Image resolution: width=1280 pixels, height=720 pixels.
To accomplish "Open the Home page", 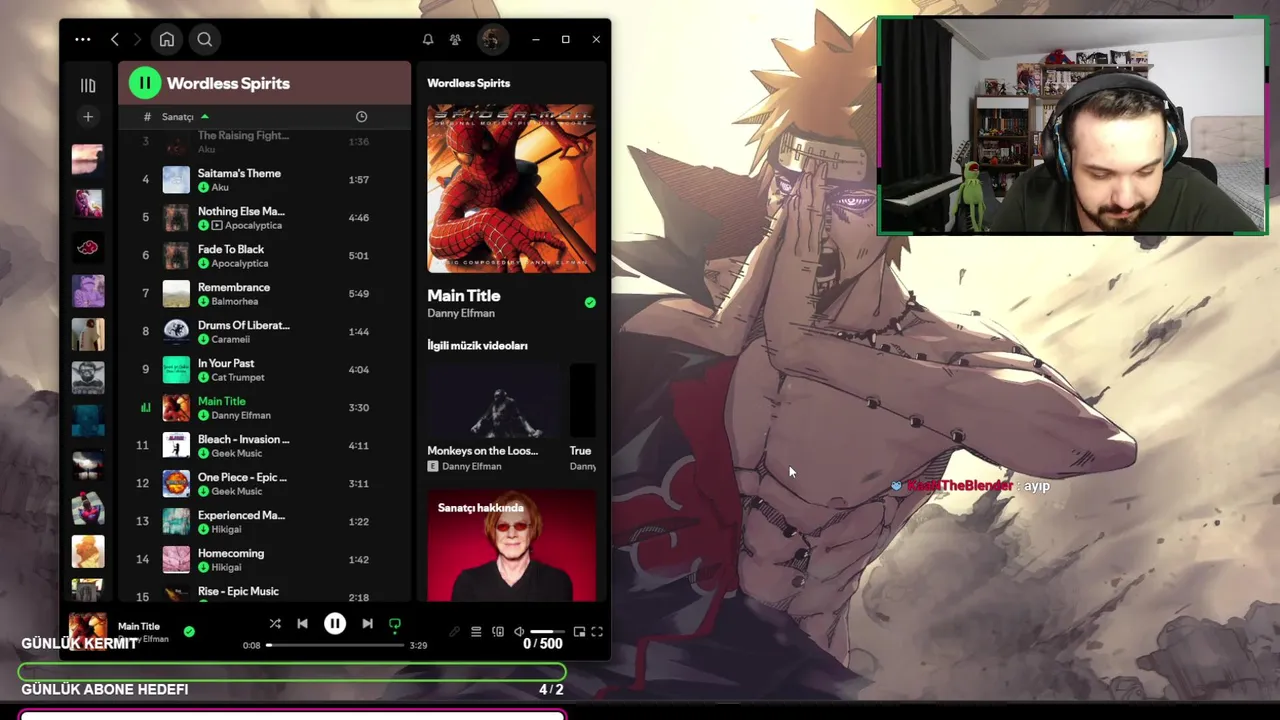I will 167,40.
